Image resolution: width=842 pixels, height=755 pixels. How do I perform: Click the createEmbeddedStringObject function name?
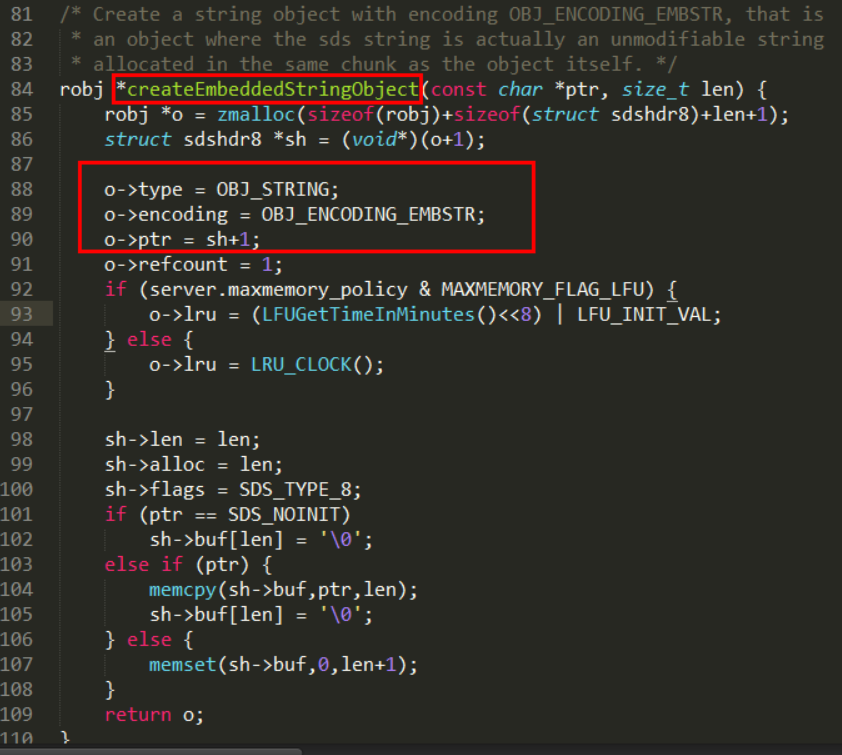click(x=272, y=89)
